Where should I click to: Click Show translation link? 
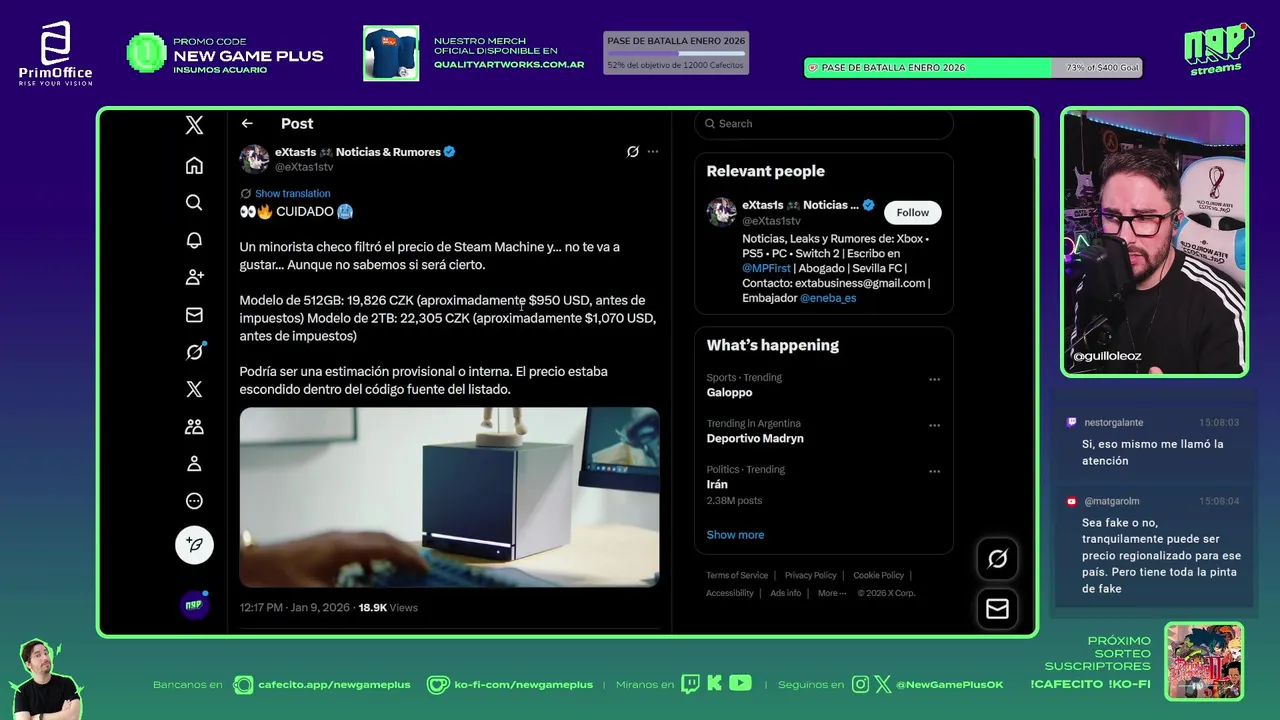pyautogui.click(x=292, y=193)
